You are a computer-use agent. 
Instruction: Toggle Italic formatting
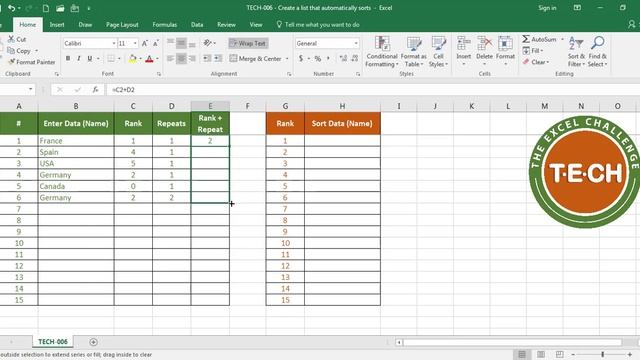pos(78,59)
